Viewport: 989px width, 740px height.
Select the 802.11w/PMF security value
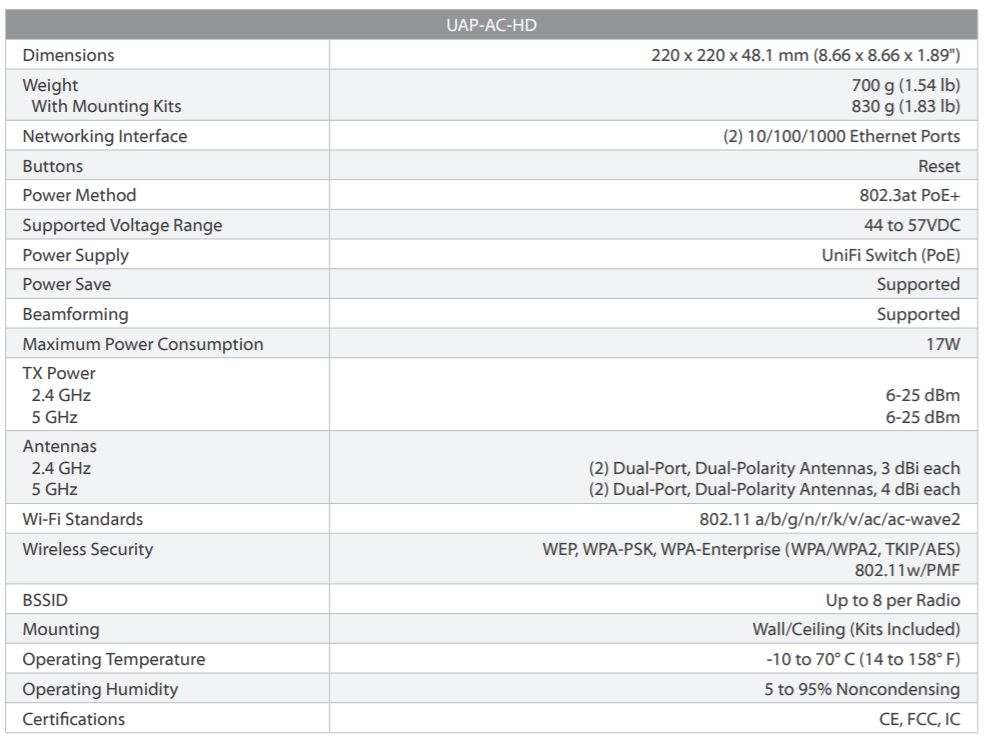click(x=907, y=570)
